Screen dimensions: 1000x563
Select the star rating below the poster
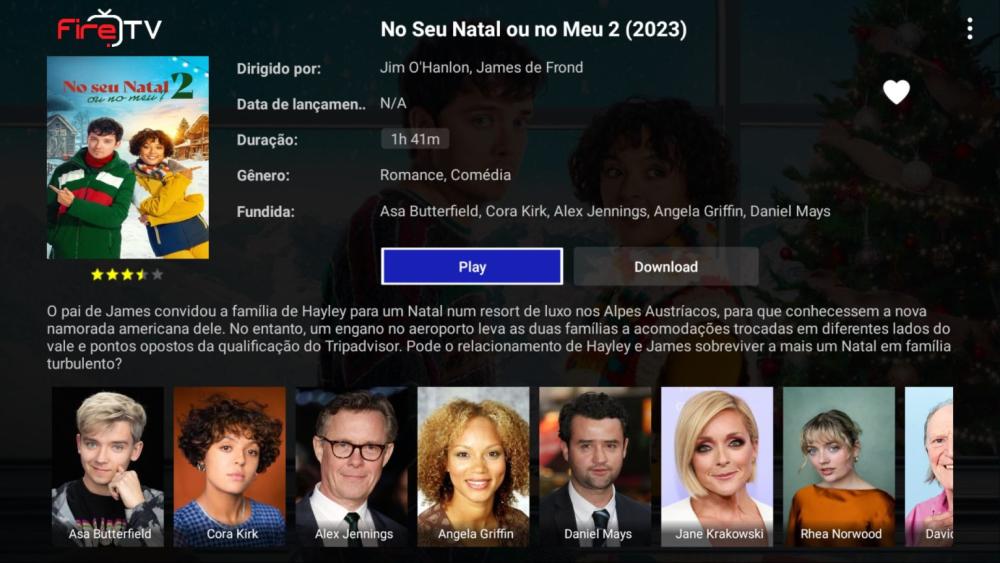pyautogui.click(x=127, y=275)
